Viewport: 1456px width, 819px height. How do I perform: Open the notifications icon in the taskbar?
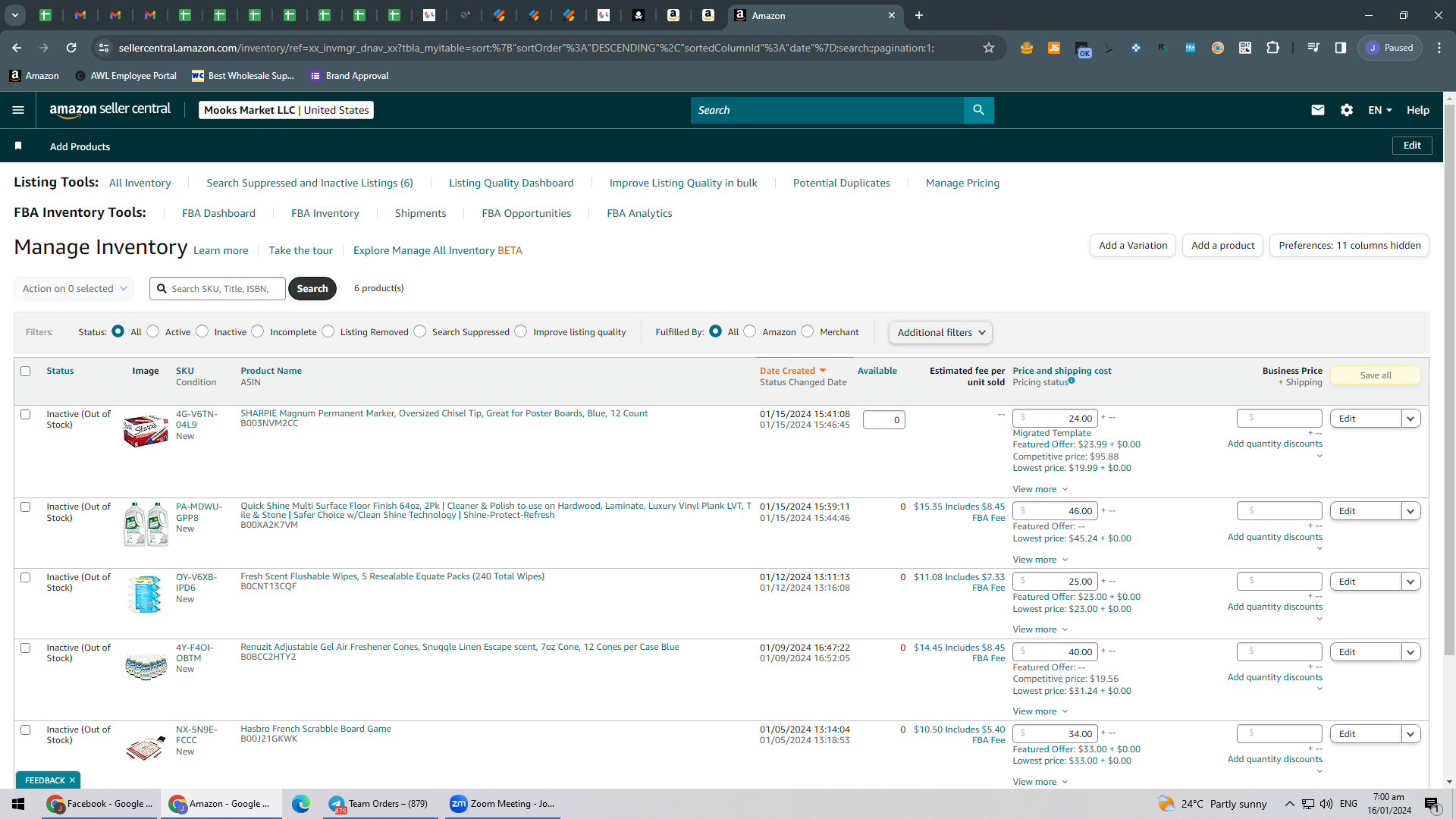click(1432, 805)
